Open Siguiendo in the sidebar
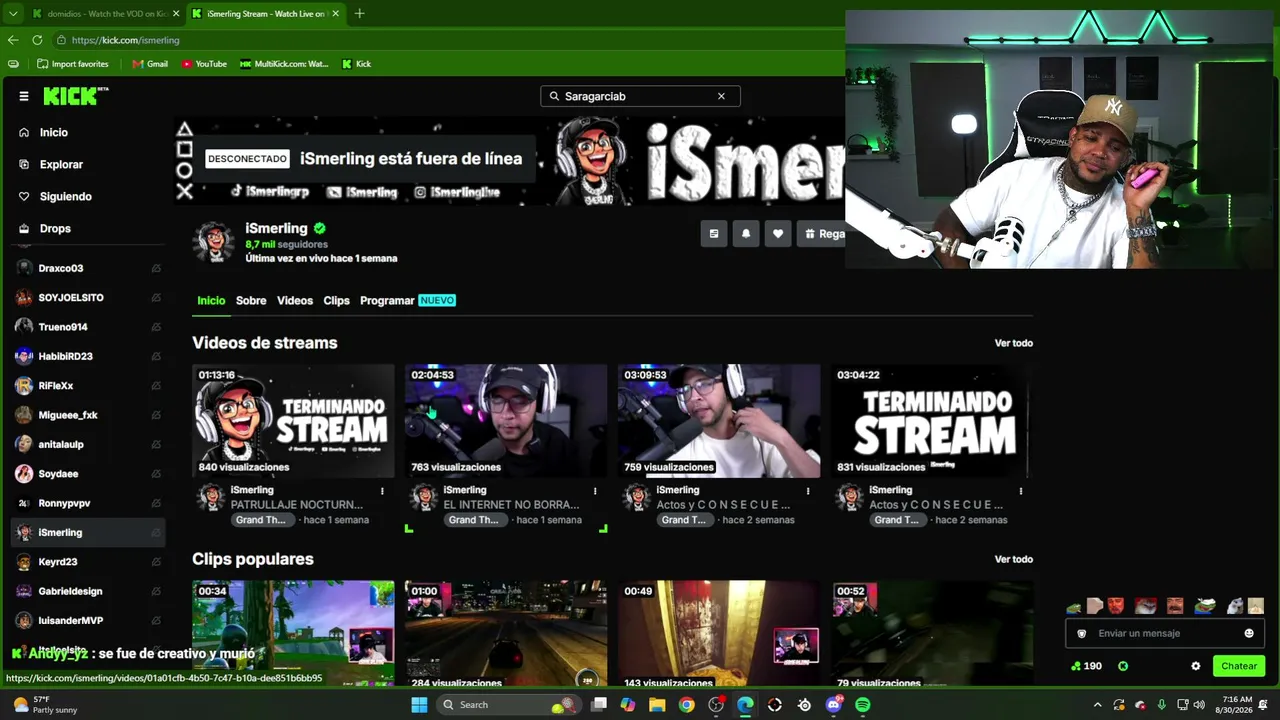This screenshot has height=720, width=1280. point(65,196)
